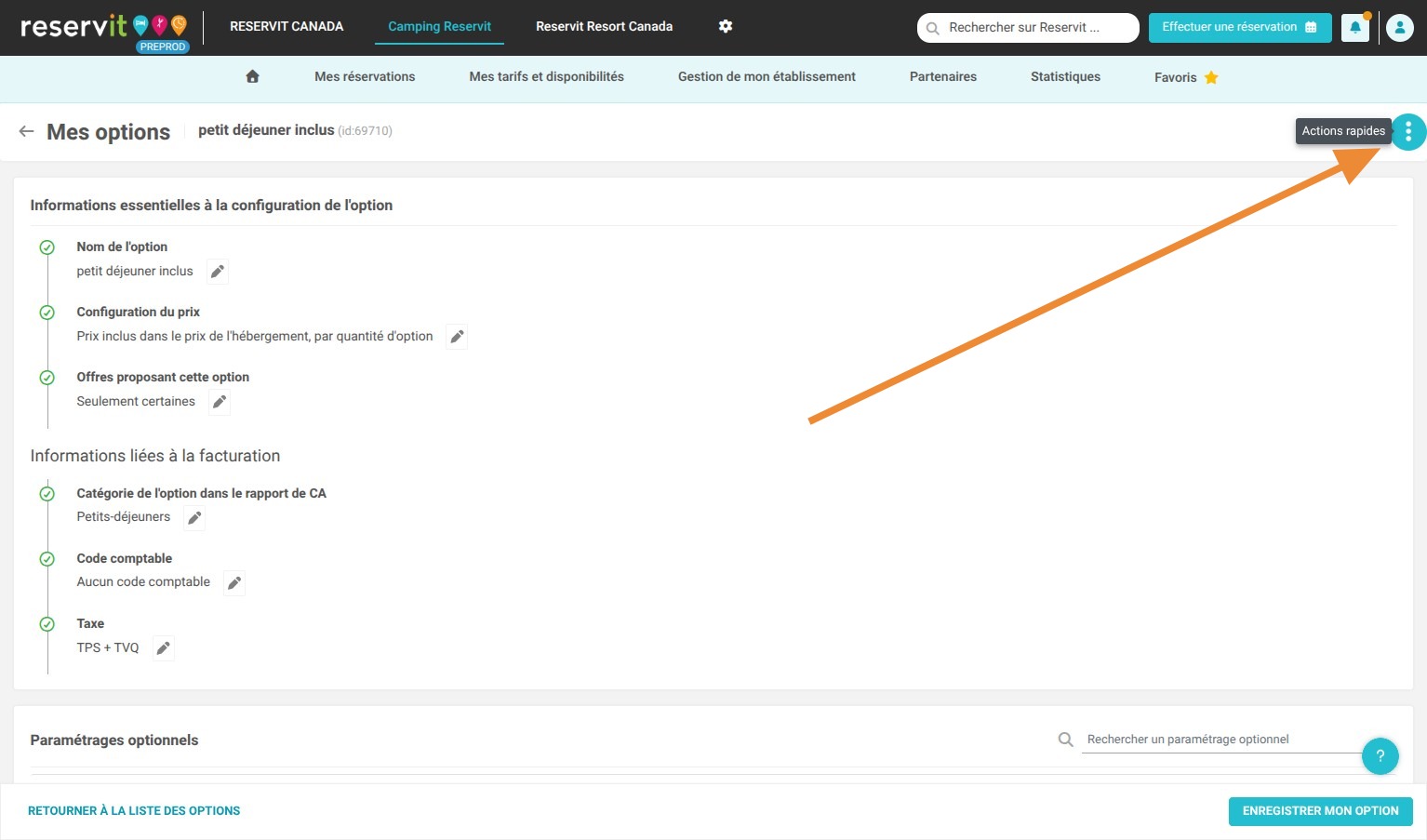1427x840 pixels.
Task: Click RETOURNER À LA LISTE DES OPTIONS
Action: pos(134,811)
